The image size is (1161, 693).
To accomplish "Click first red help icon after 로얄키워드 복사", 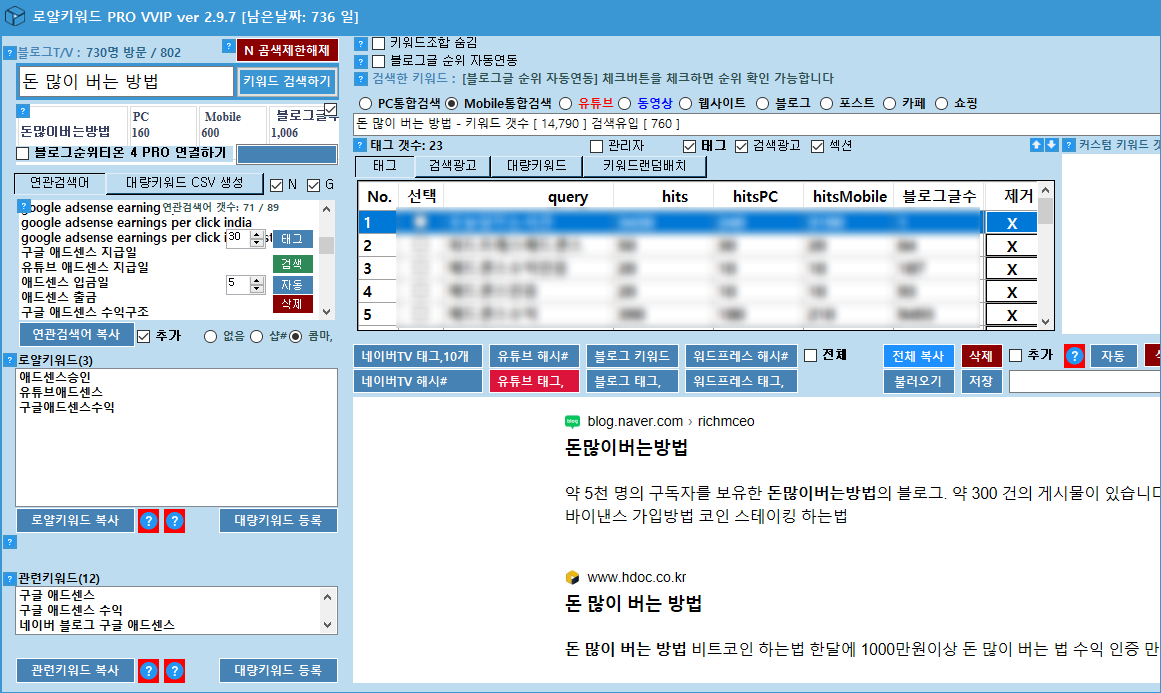I will coord(148,520).
